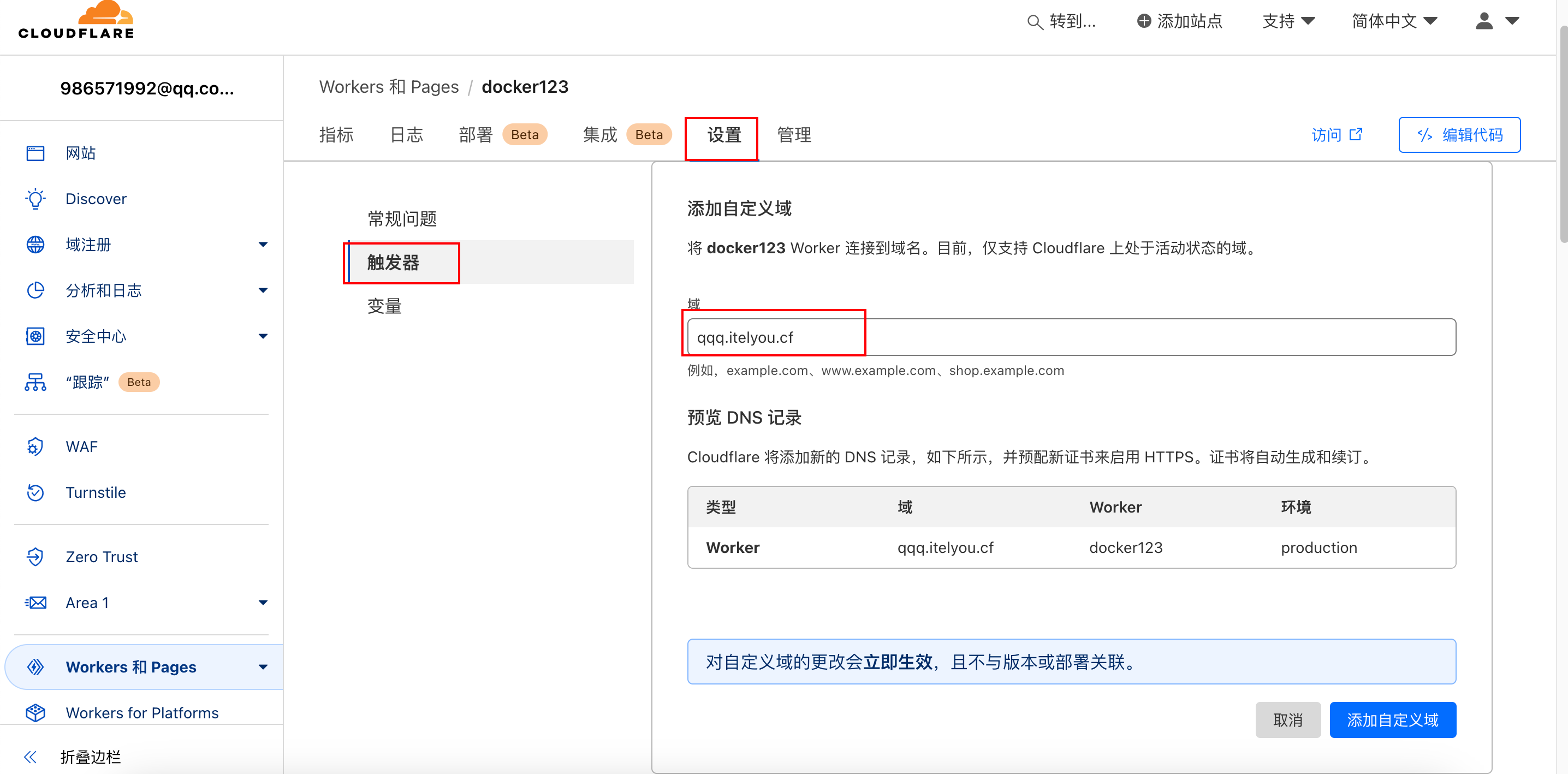This screenshot has height=774, width=1568.
Task: Open the 管理 tab
Action: click(793, 134)
